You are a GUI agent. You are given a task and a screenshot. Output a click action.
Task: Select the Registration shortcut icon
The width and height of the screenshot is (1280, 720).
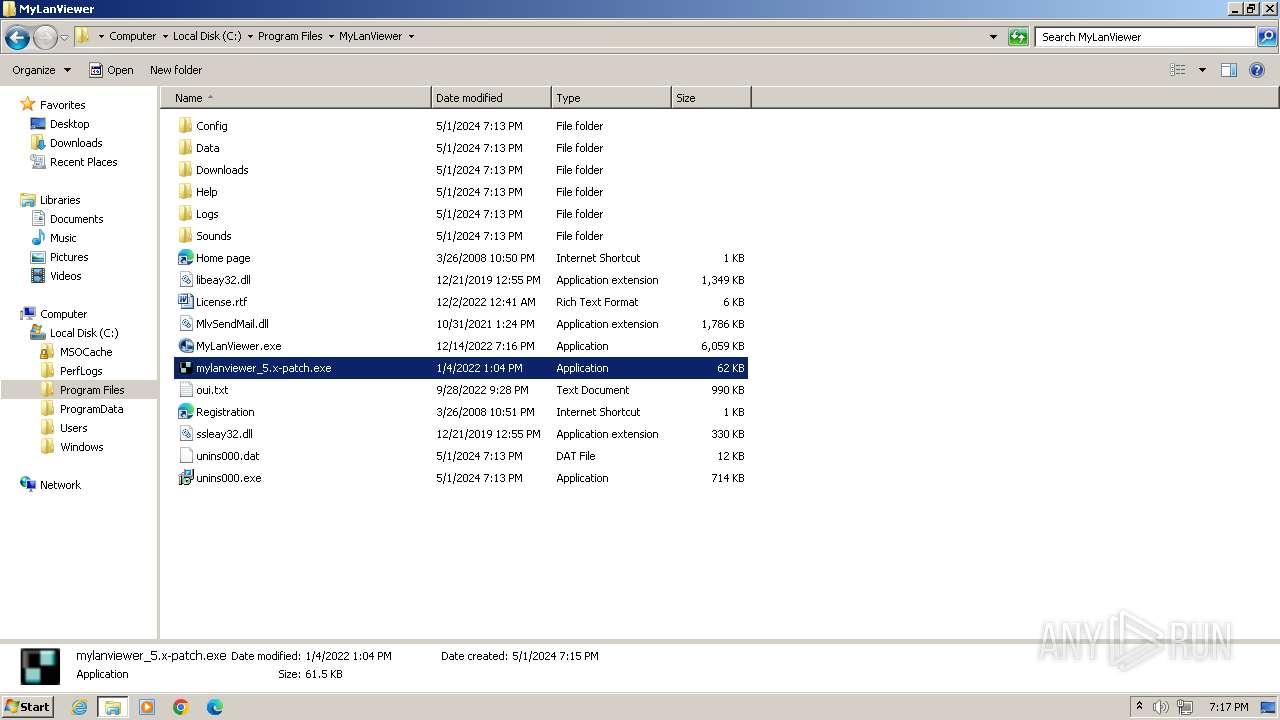[x=185, y=412]
